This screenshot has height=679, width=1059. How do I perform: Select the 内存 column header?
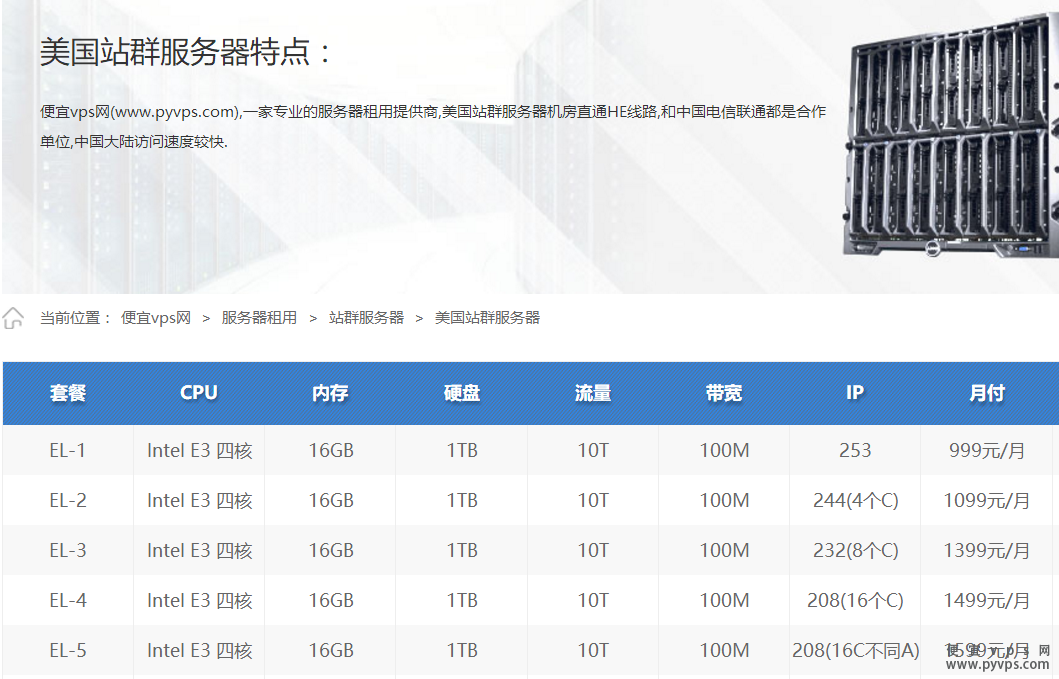330,393
